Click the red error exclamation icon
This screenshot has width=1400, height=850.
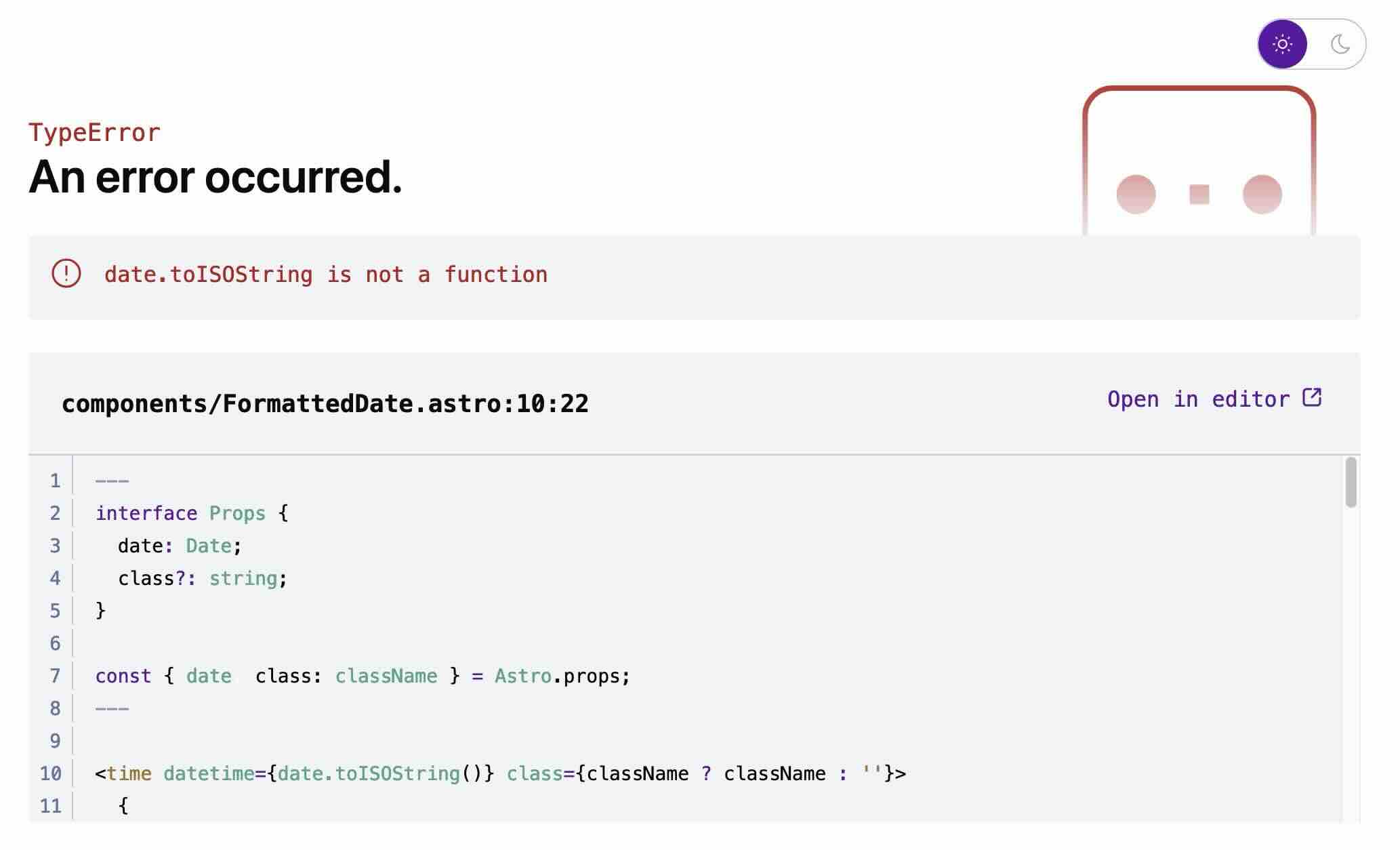coord(66,274)
